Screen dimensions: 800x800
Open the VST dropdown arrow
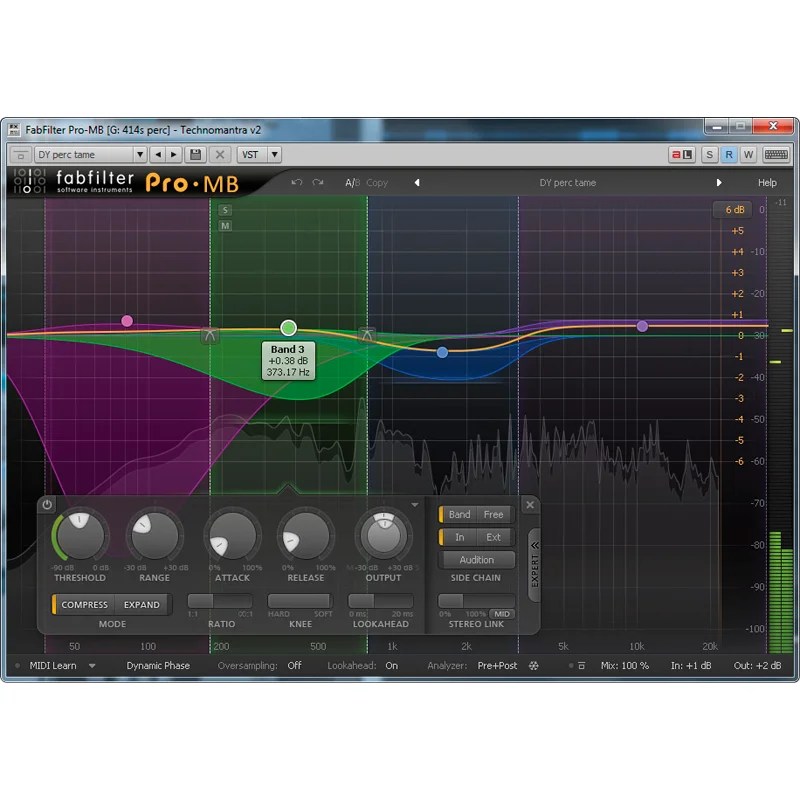(x=274, y=155)
